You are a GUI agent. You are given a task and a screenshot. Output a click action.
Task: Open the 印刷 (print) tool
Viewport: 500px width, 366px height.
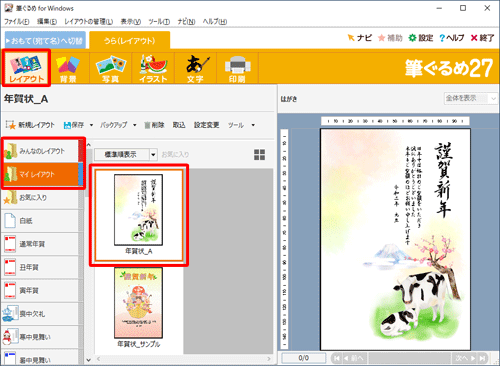point(237,68)
